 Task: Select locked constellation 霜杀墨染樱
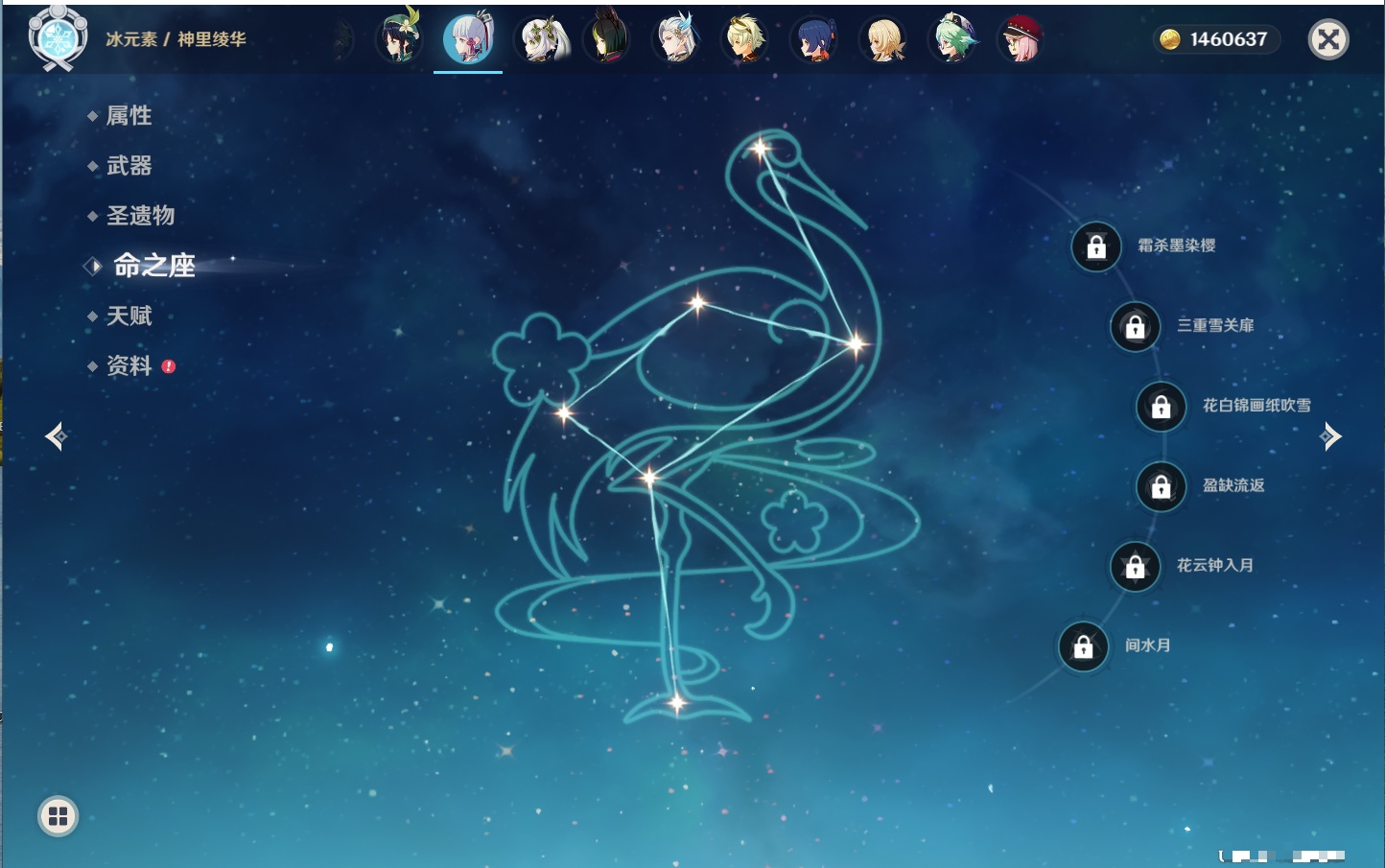pyautogui.click(x=1096, y=246)
